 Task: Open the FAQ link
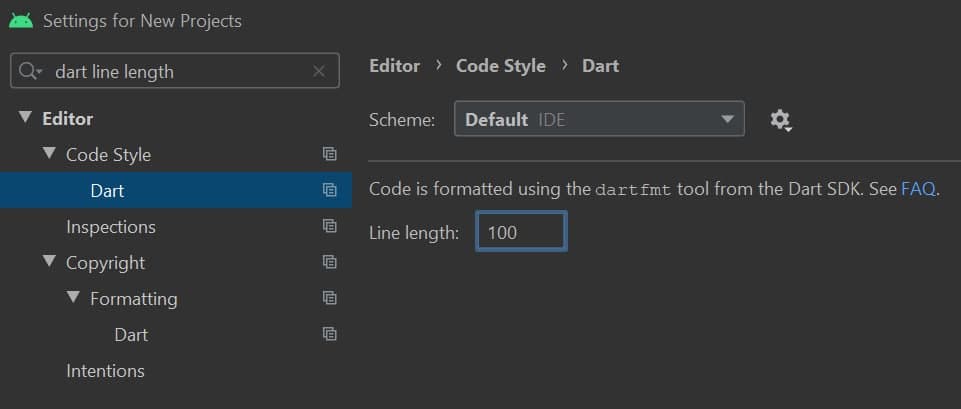(918, 189)
